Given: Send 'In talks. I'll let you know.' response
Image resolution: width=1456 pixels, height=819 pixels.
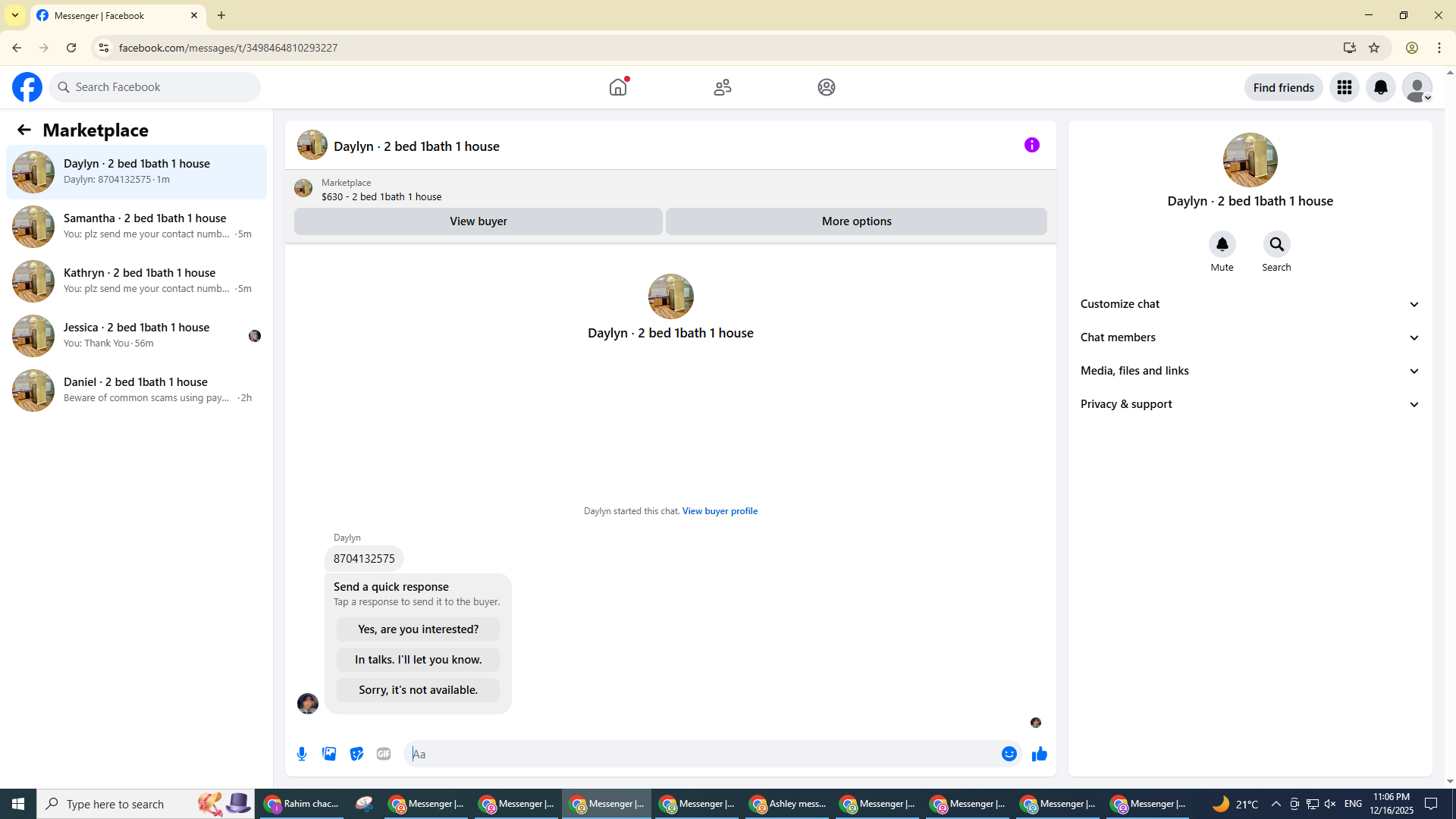Looking at the screenshot, I should 419,660.
